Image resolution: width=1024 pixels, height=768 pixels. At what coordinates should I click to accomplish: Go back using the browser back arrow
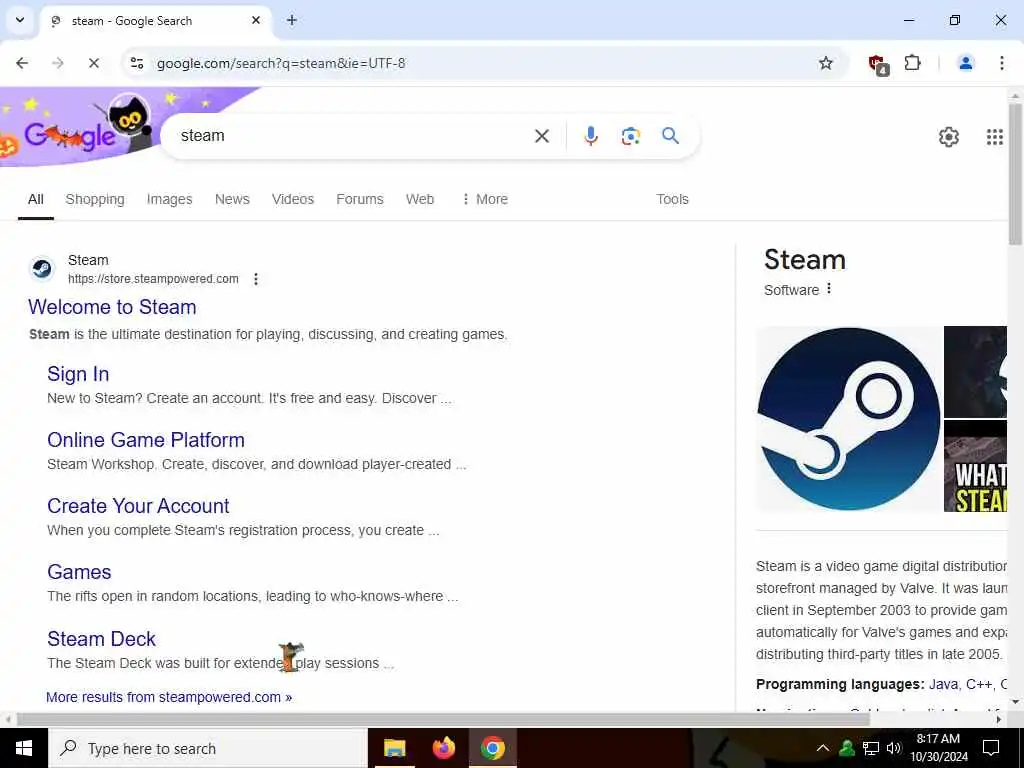point(22,63)
